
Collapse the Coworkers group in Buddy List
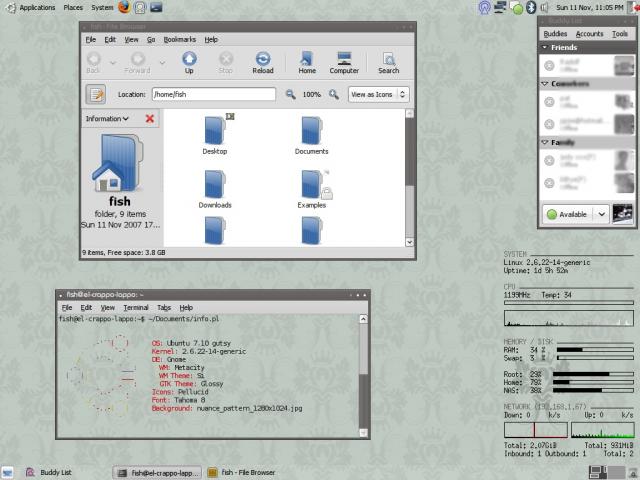point(544,84)
